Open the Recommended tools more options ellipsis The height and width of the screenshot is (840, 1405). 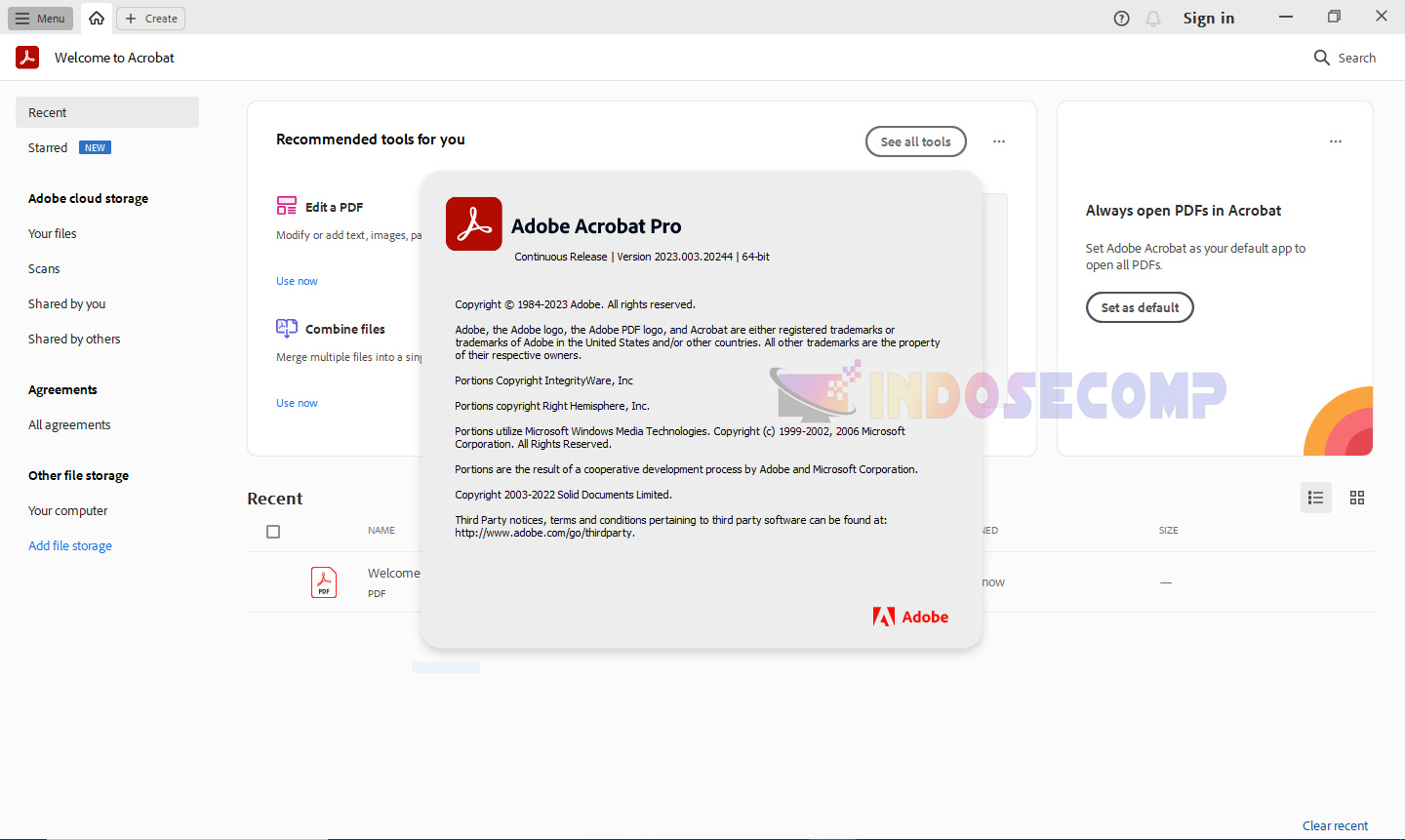tap(999, 141)
